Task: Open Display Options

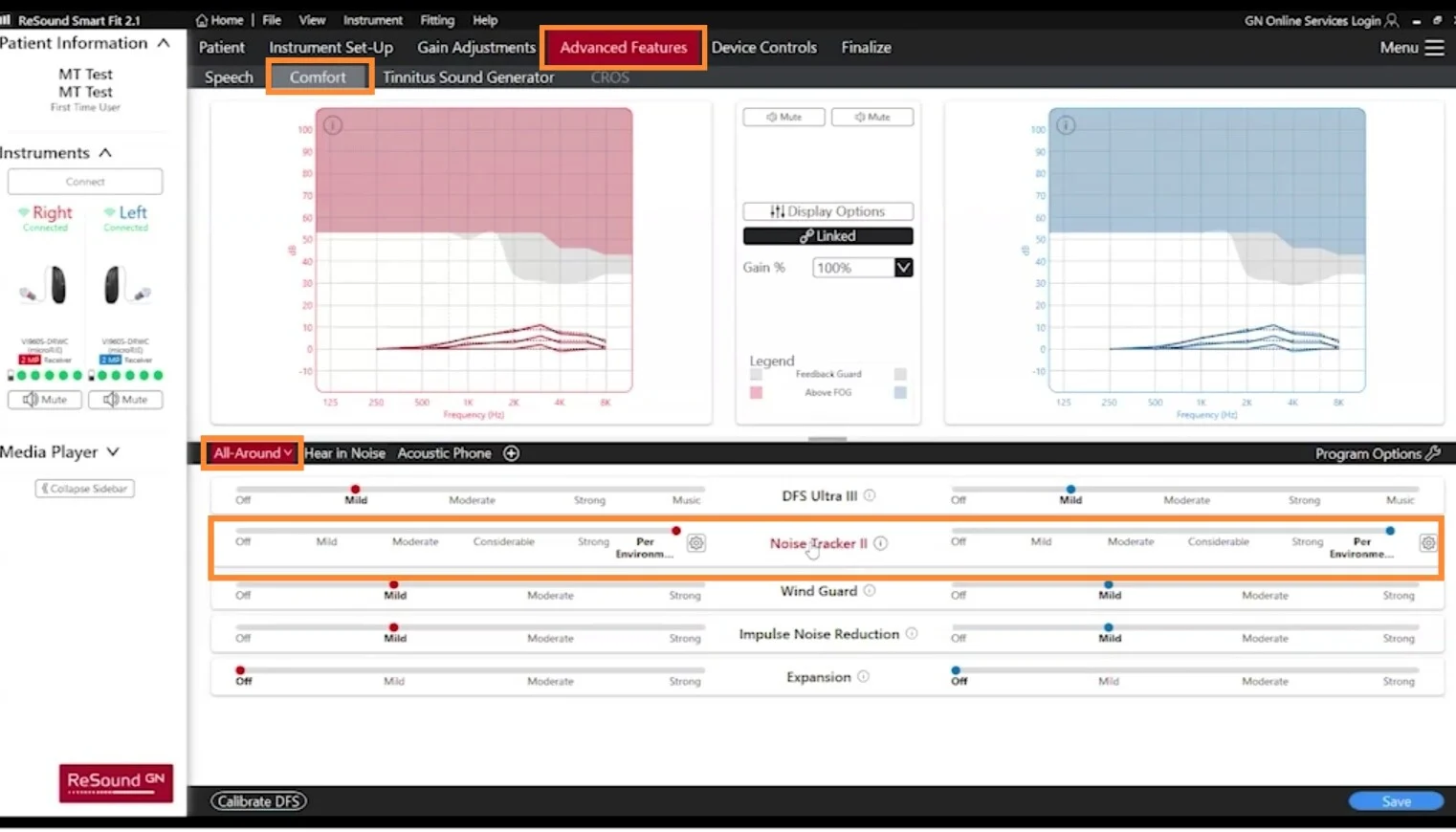Action: 827,211
